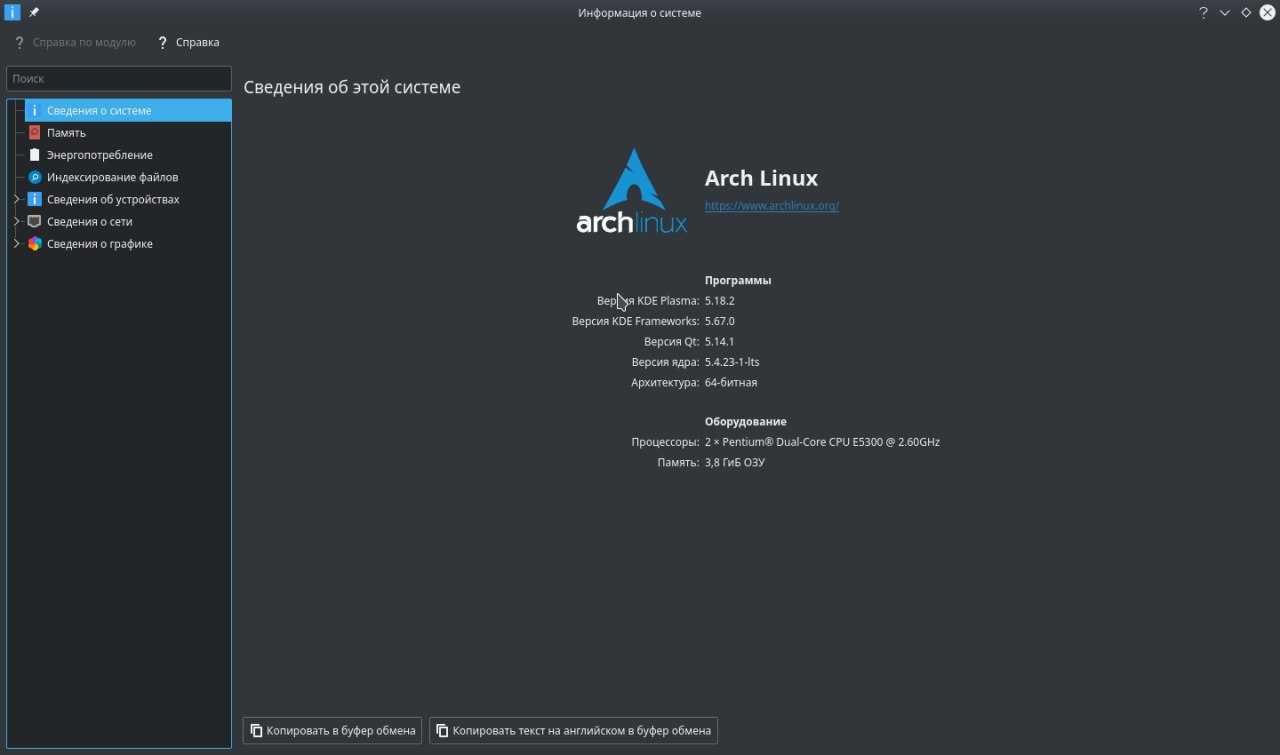Select the "Сведения об устройствах" item
The width and height of the screenshot is (1280, 755).
tap(128, 199)
